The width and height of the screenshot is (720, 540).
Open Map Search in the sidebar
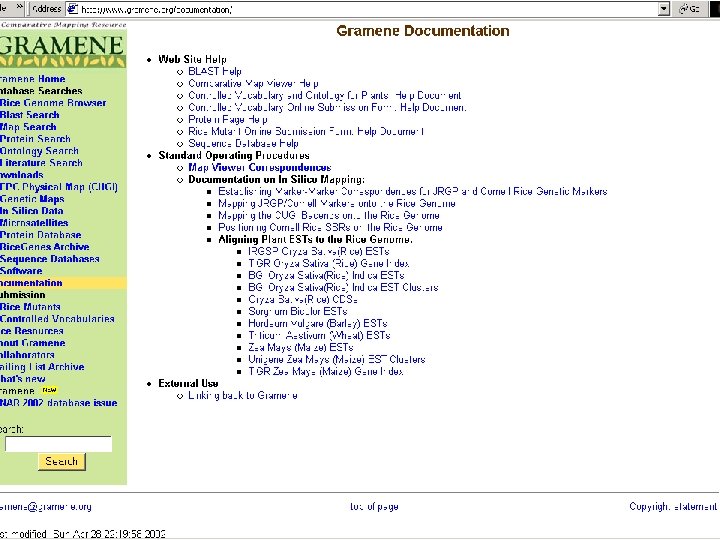tap(28, 127)
